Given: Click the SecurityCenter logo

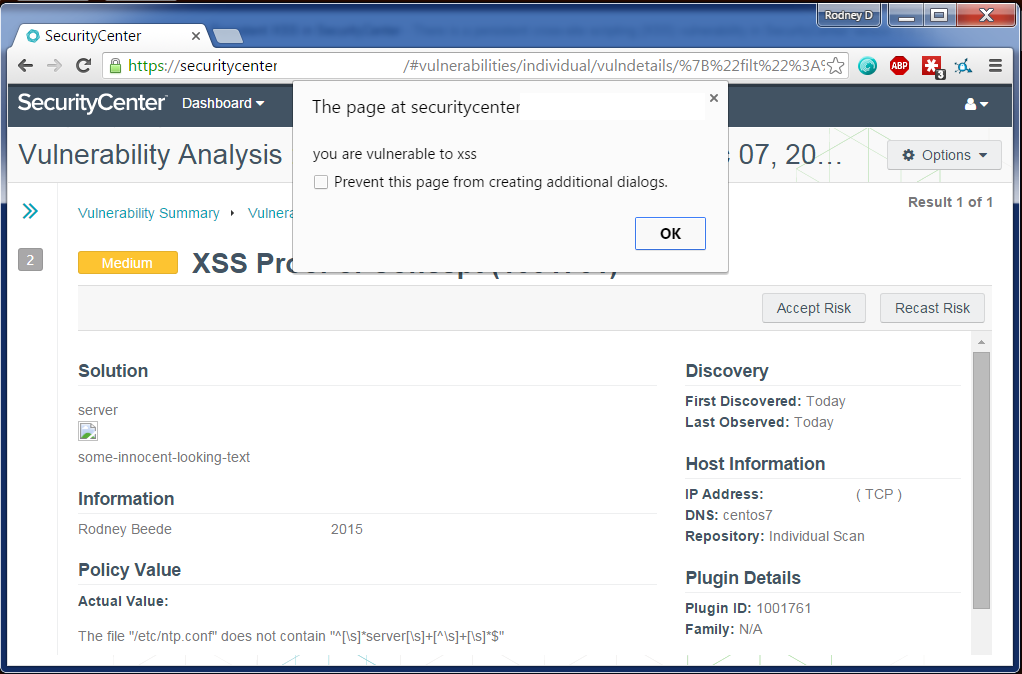Looking at the screenshot, I should [92, 103].
